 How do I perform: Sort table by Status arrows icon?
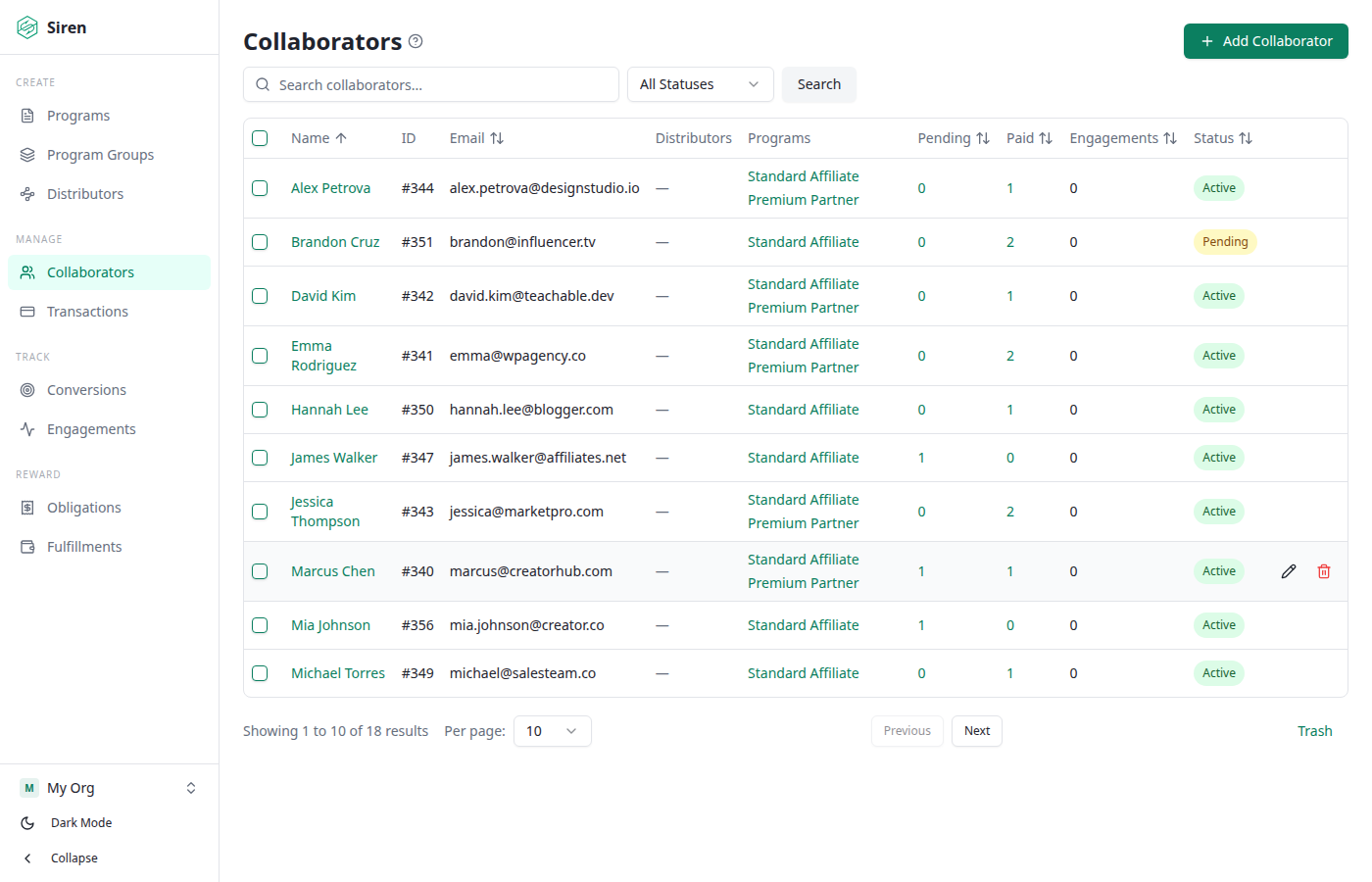pos(1246,138)
